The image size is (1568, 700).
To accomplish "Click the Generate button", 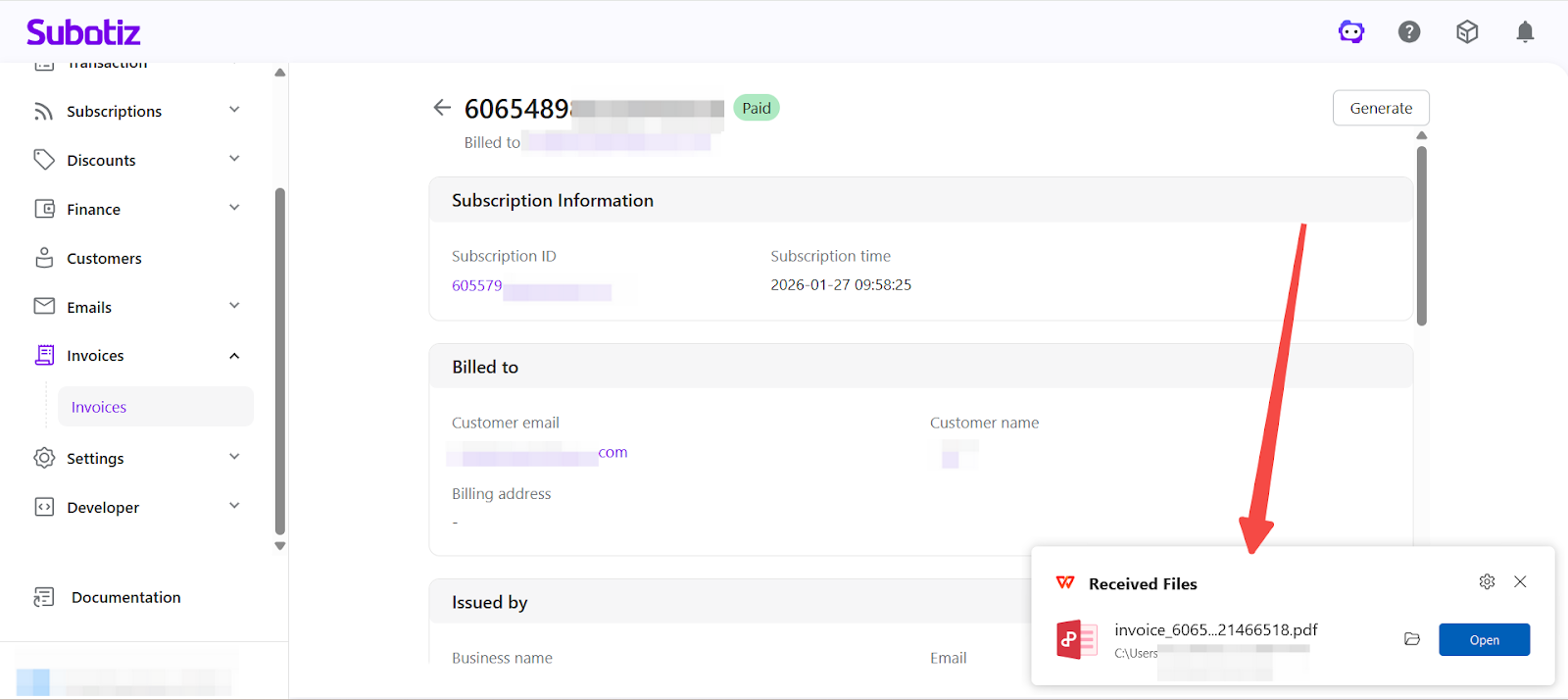I will (1381, 108).
